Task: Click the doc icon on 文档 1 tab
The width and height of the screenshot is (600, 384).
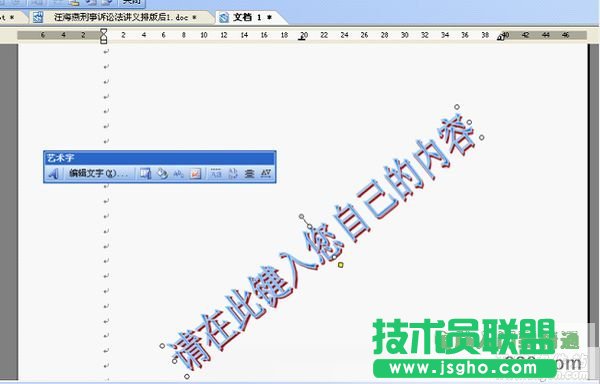Action: tap(224, 17)
